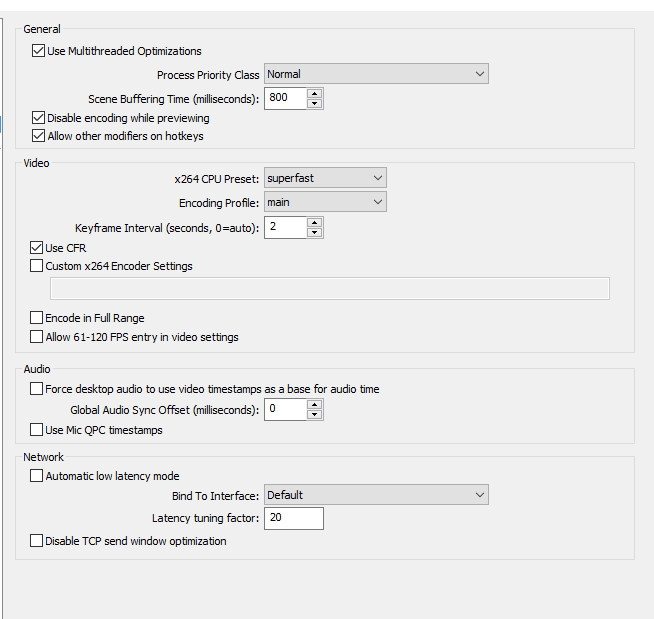
Task: Toggle Use Multithreaded Optimizations checkbox
Action: (38, 51)
